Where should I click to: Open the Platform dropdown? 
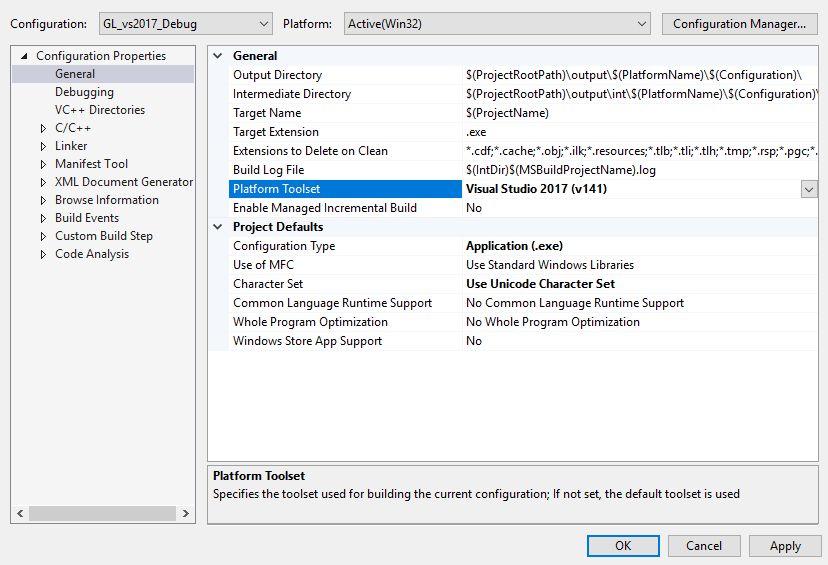[641, 24]
